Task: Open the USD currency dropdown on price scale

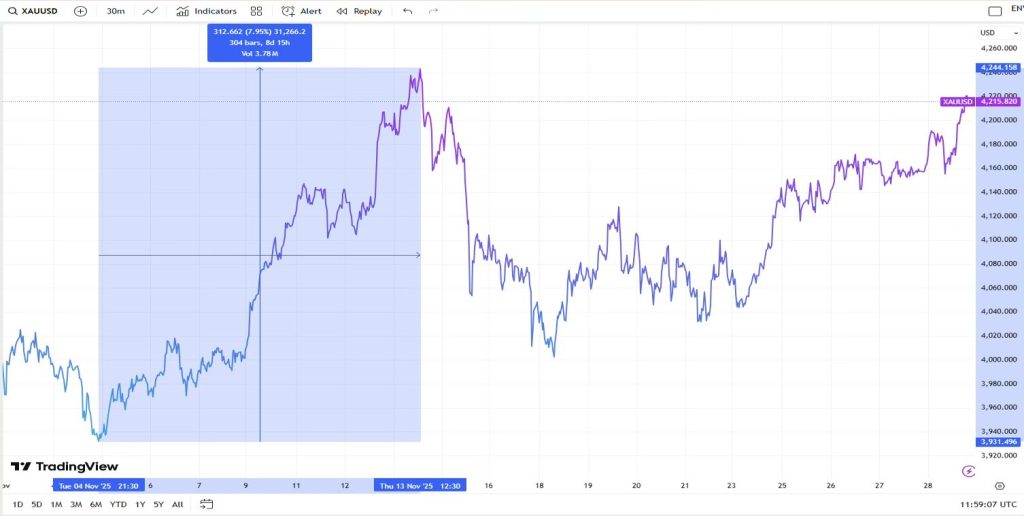Action: pyautogui.click(x=988, y=33)
